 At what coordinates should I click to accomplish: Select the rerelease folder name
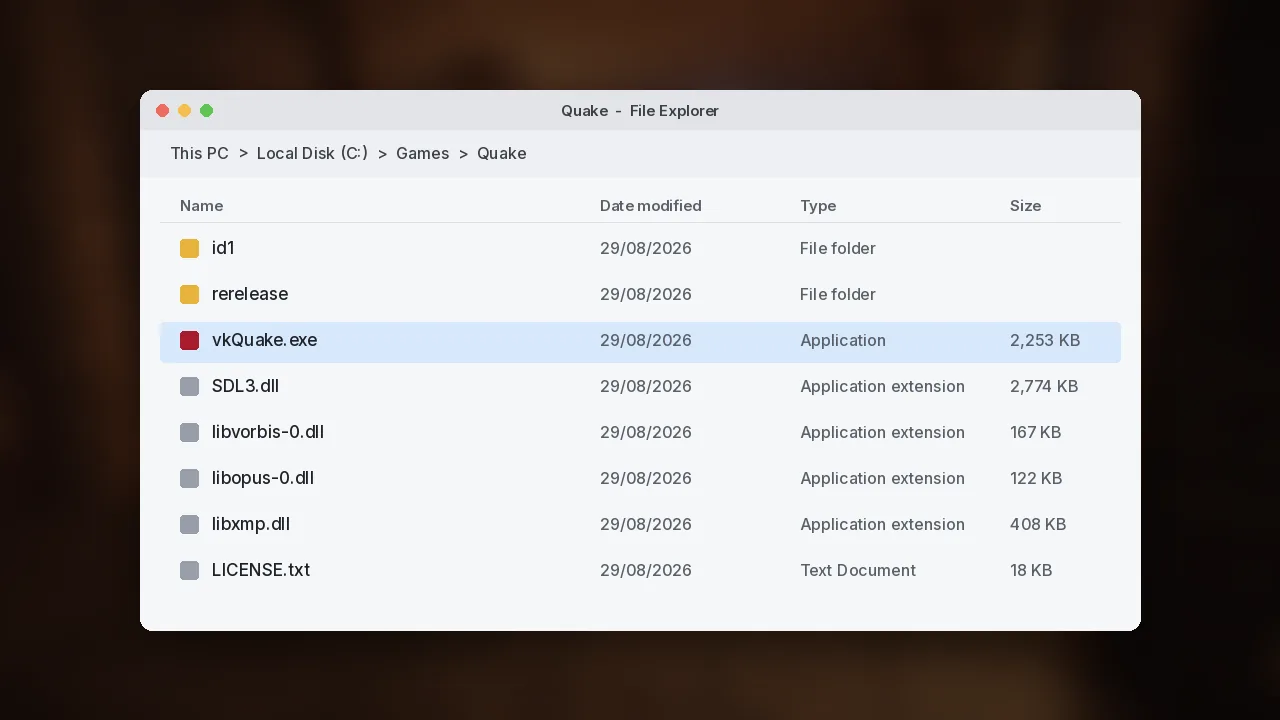[x=250, y=294]
